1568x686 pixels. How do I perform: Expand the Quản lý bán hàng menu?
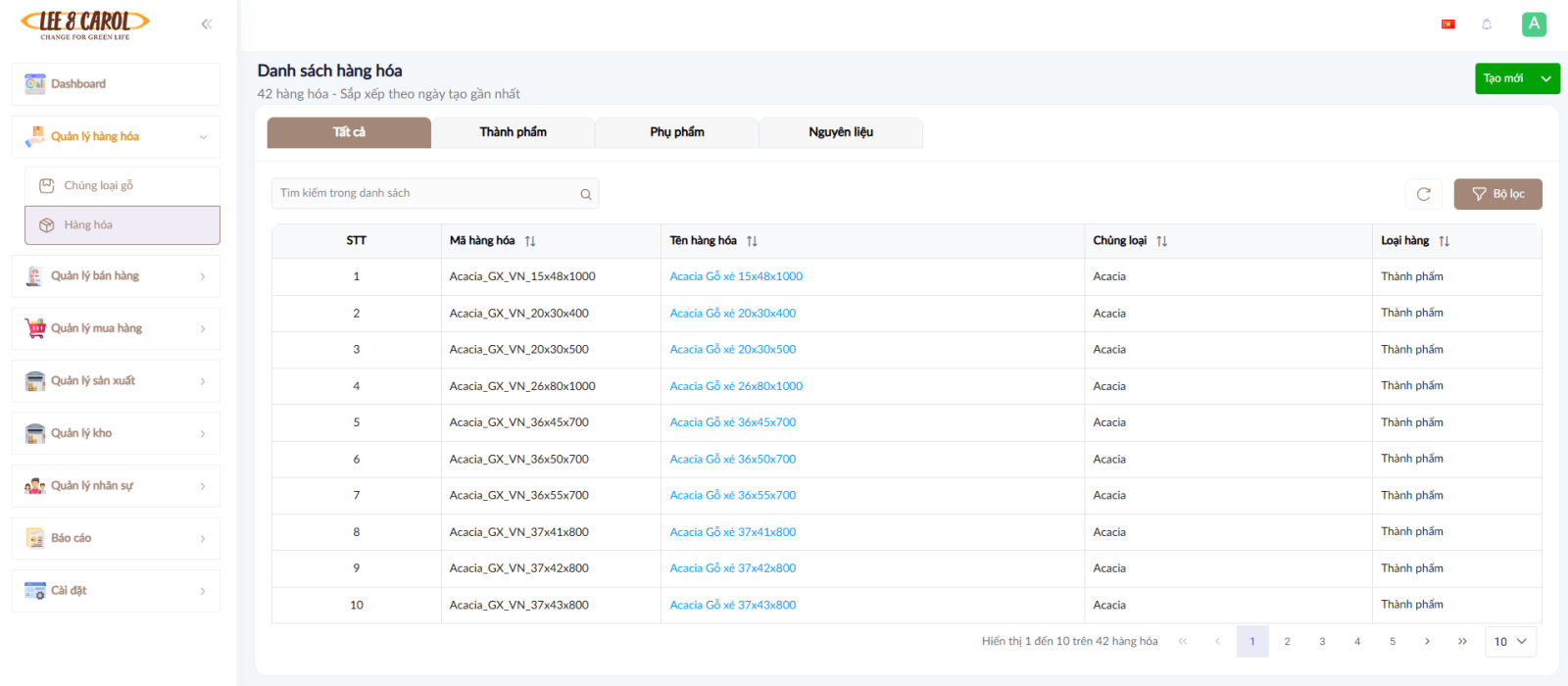116,276
